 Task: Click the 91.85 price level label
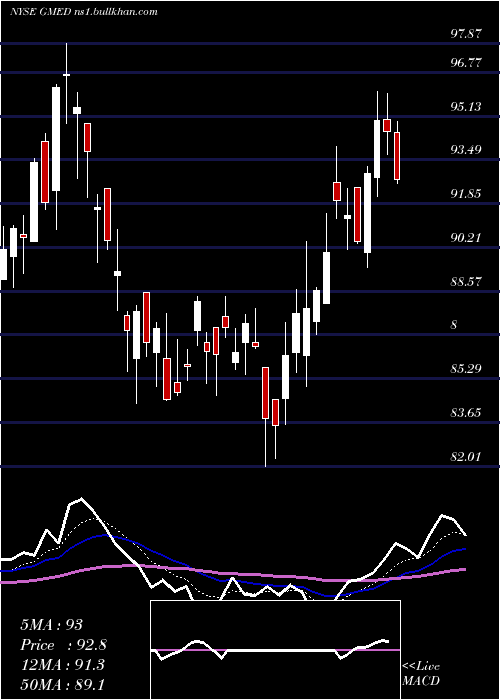466,194
